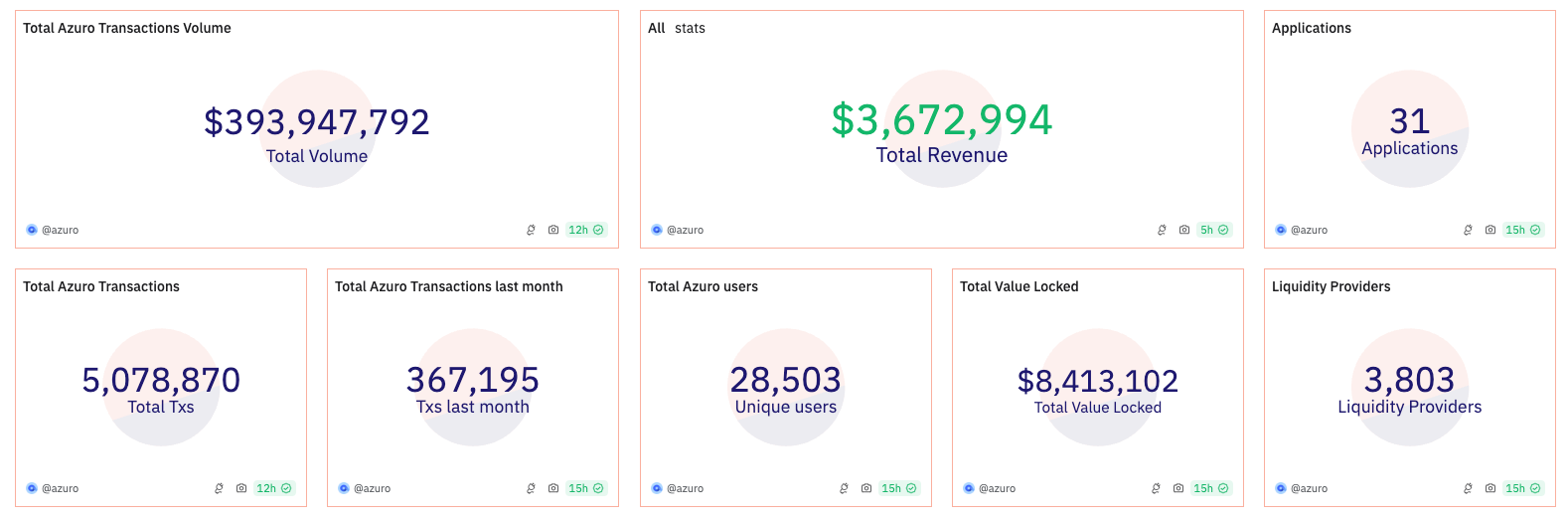Click azuro avatar on All stats card

(x=657, y=230)
